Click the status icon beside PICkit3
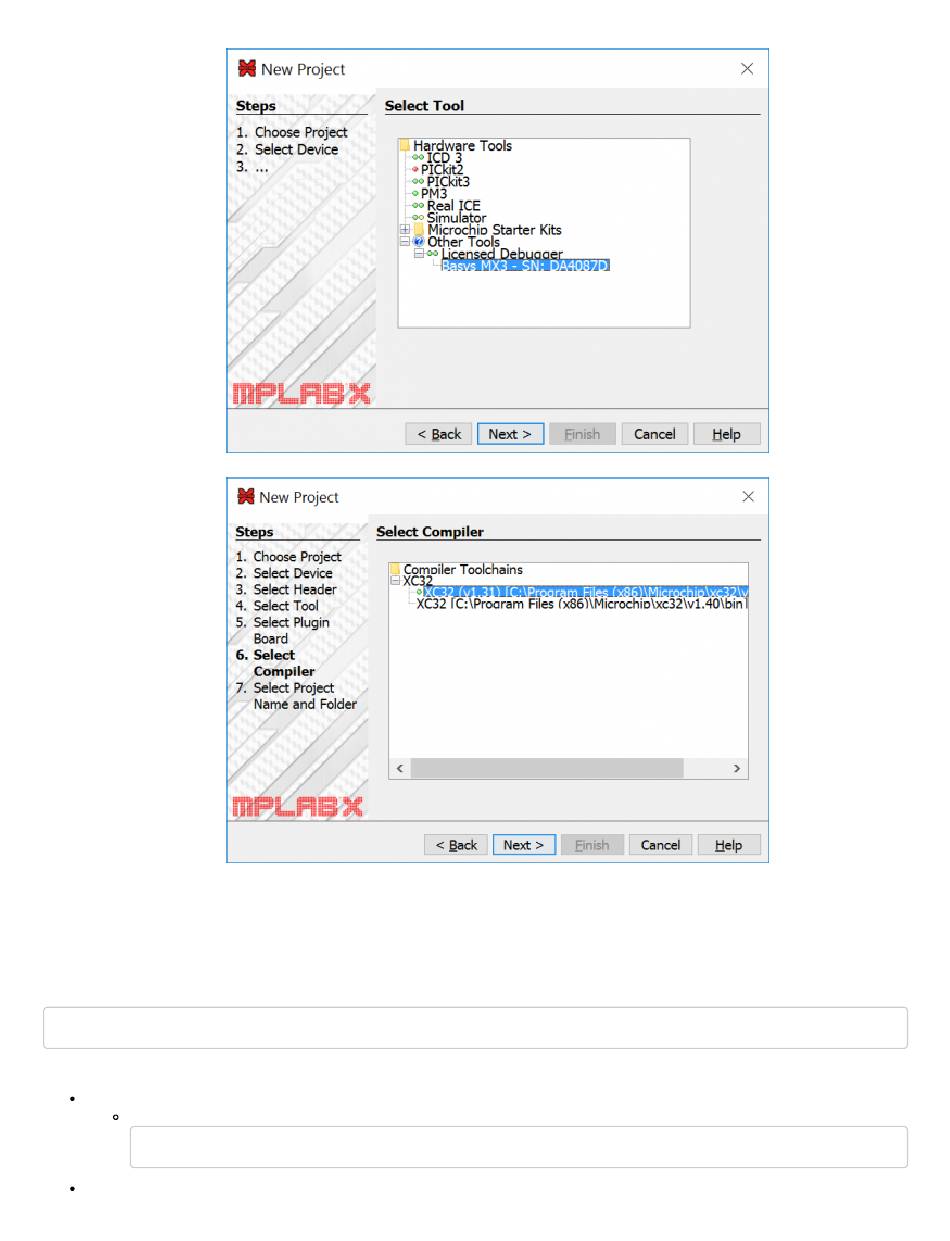The height and width of the screenshot is (1241, 950). (418, 182)
